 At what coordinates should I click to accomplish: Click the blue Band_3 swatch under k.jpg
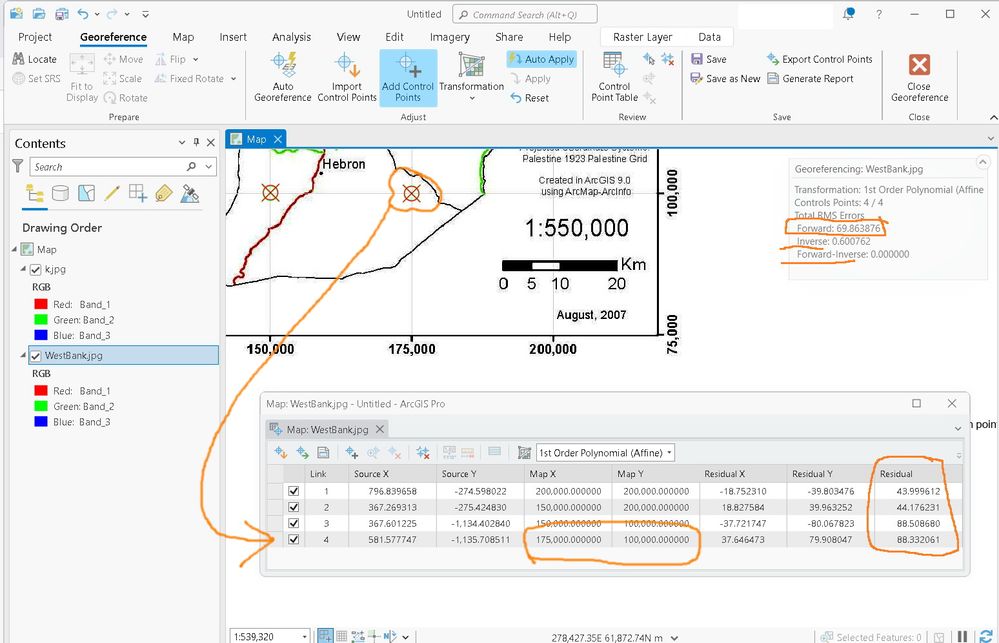tap(41, 335)
